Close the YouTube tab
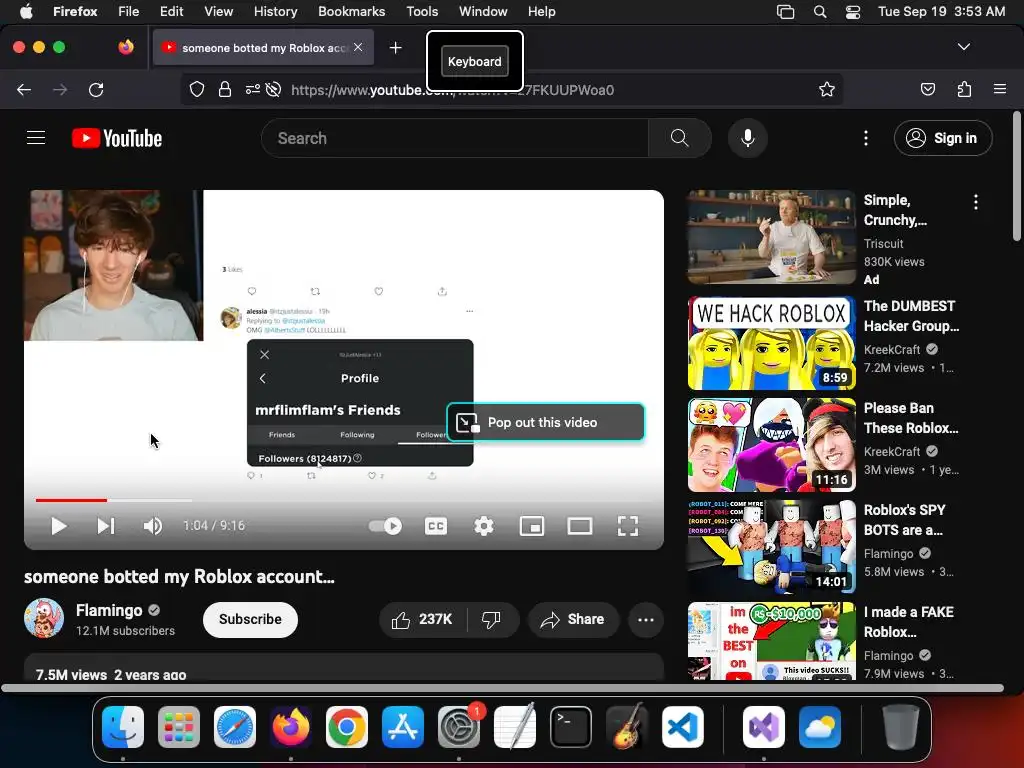This screenshot has height=768, width=1024. click(x=358, y=47)
